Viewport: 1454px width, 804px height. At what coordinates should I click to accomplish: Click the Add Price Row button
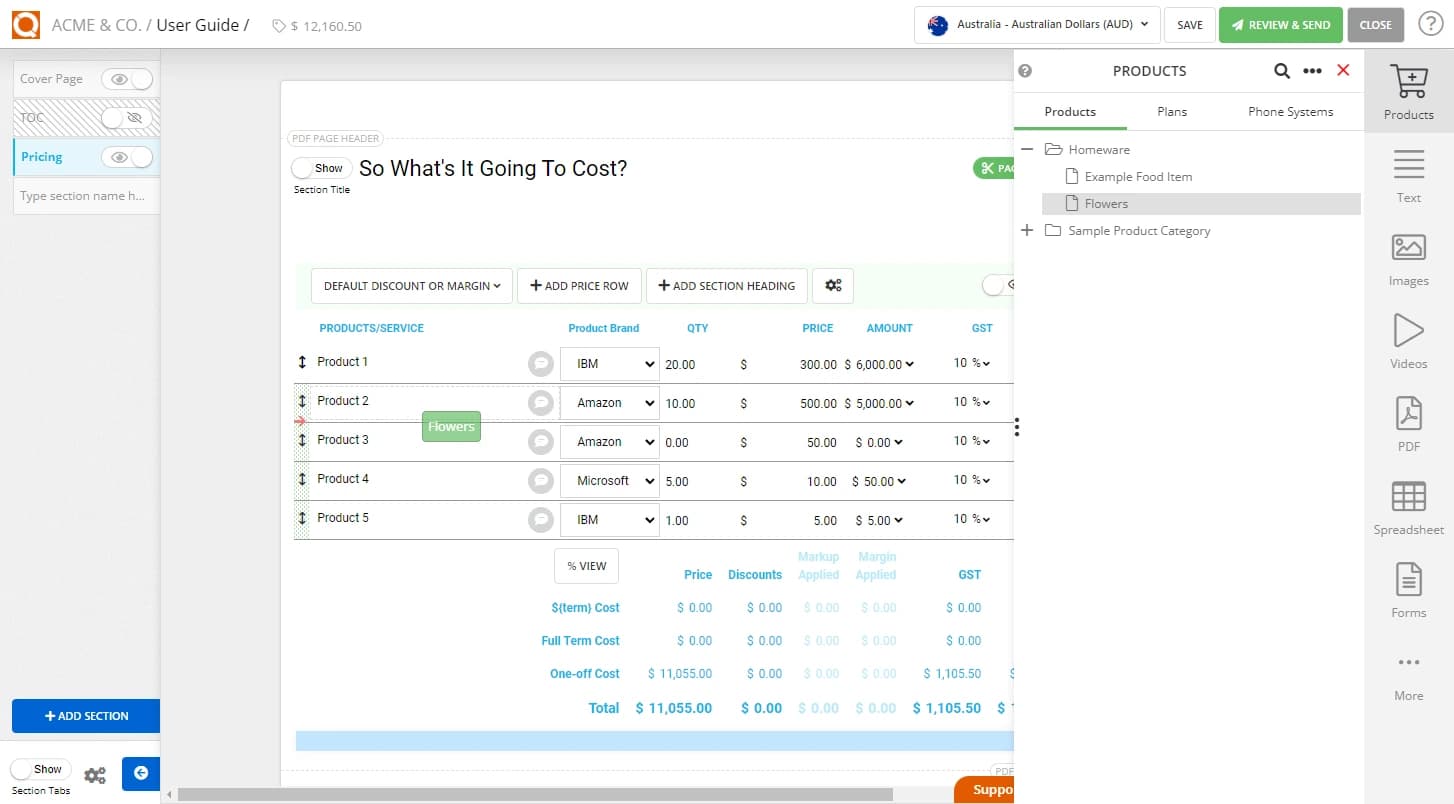coord(579,286)
